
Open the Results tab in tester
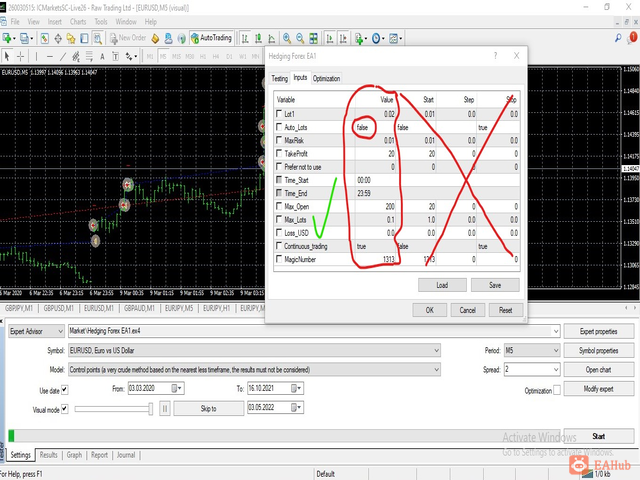point(49,455)
